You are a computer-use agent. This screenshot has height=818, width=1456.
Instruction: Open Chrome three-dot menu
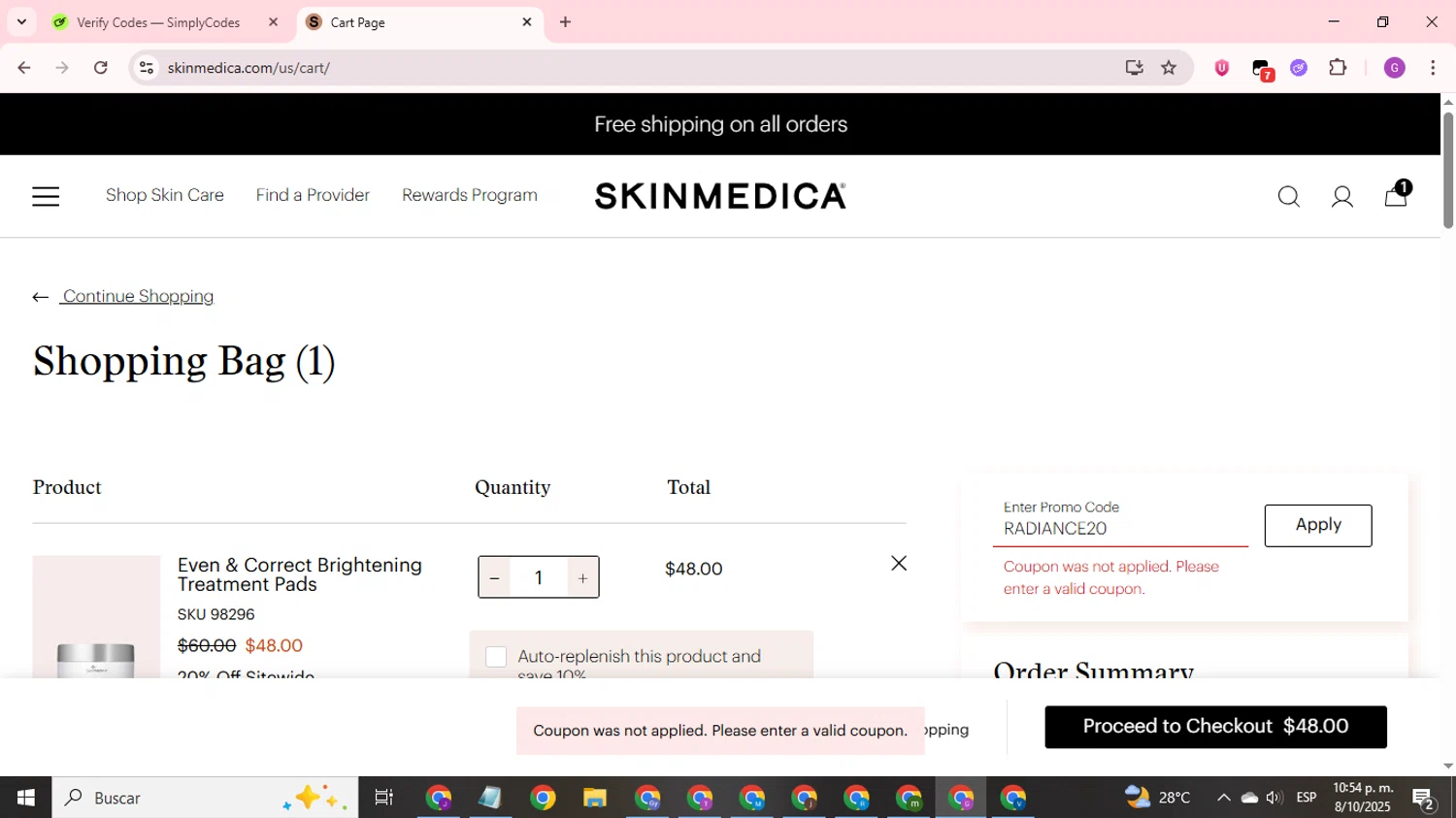point(1433,68)
